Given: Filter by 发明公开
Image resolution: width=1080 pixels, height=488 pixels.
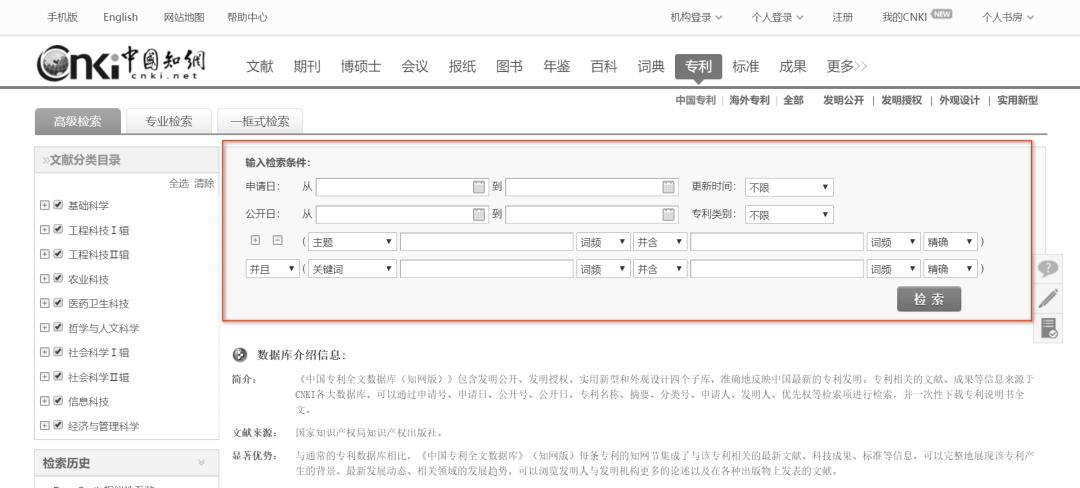Looking at the screenshot, I should (x=844, y=100).
